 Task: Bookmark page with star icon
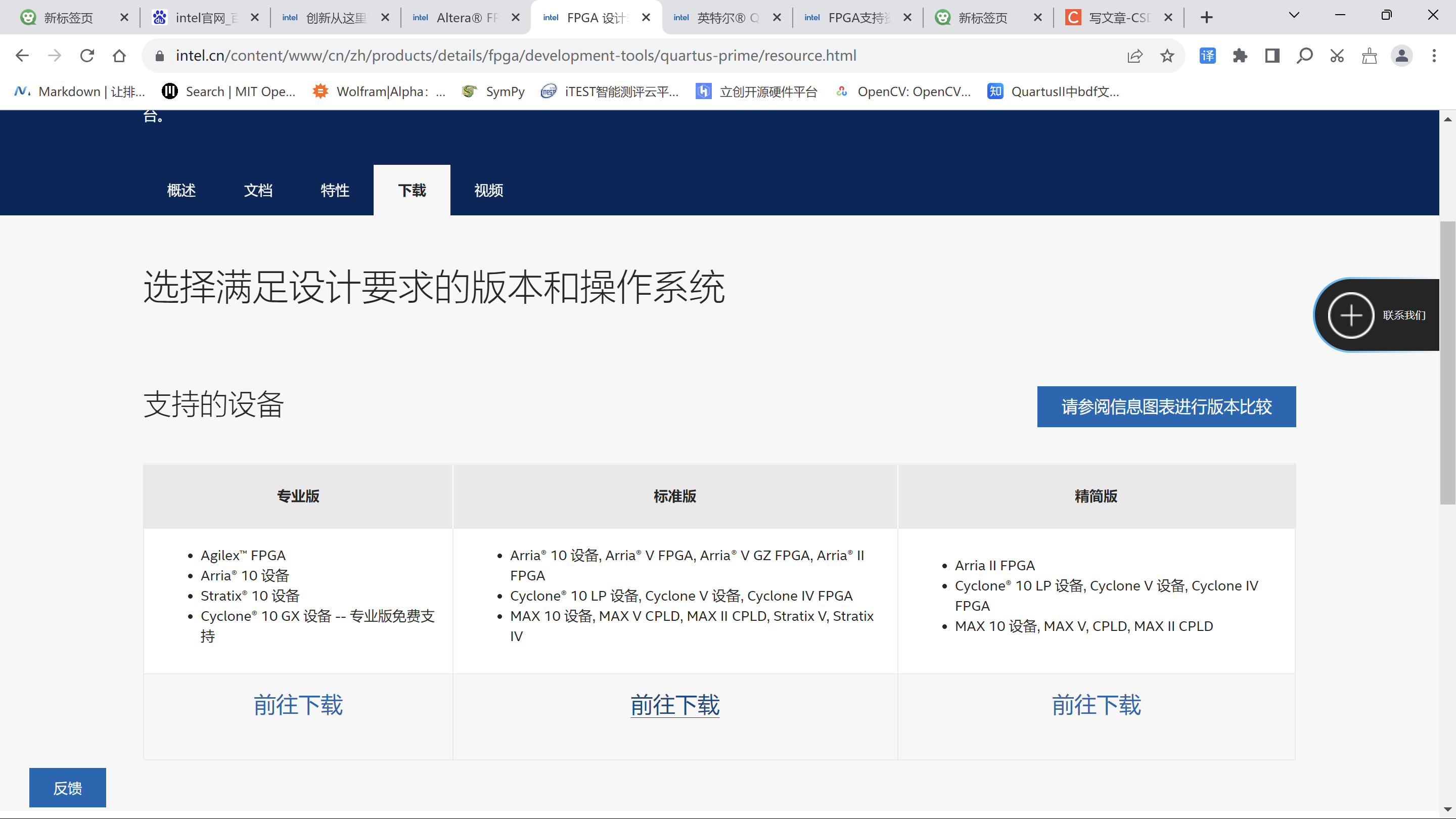(x=1167, y=56)
